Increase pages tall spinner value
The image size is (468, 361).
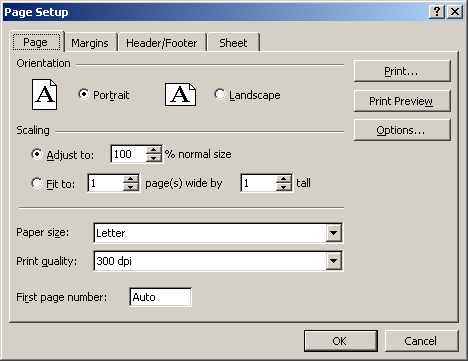click(x=284, y=179)
